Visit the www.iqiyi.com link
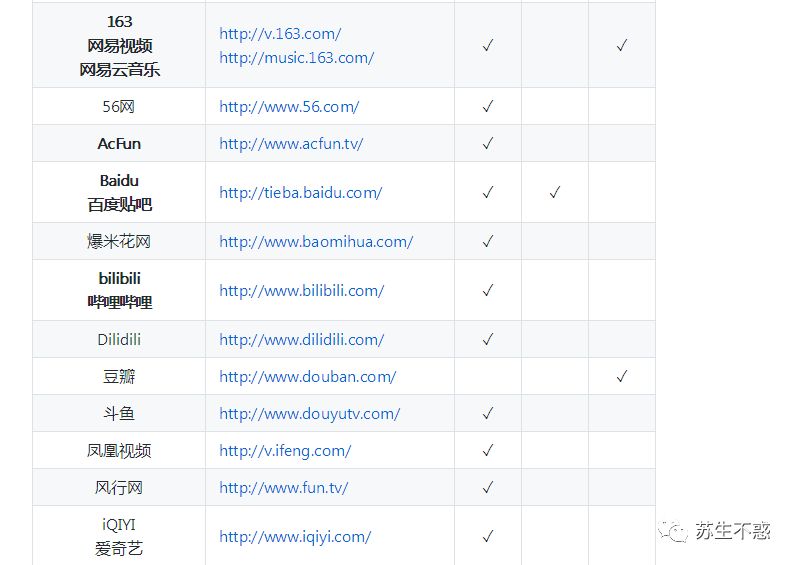Screen dimensions: 796x565 pos(295,537)
